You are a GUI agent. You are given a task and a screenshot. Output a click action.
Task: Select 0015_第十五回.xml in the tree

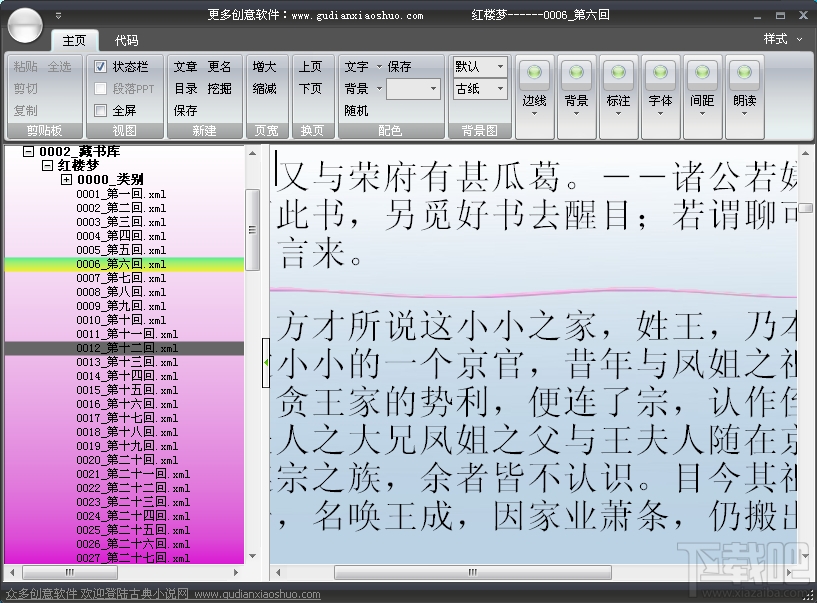(x=127, y=390)
